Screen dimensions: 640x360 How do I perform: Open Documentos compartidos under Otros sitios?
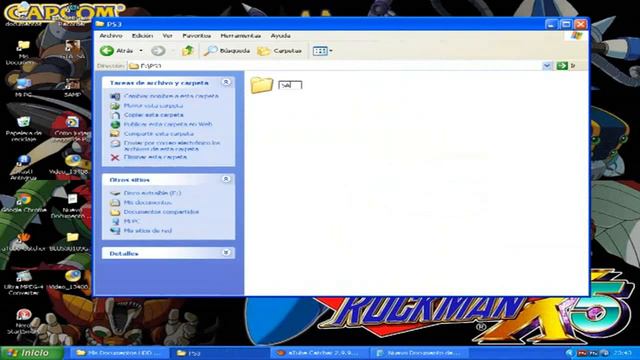pyautogui.click(x=161, y=212)
